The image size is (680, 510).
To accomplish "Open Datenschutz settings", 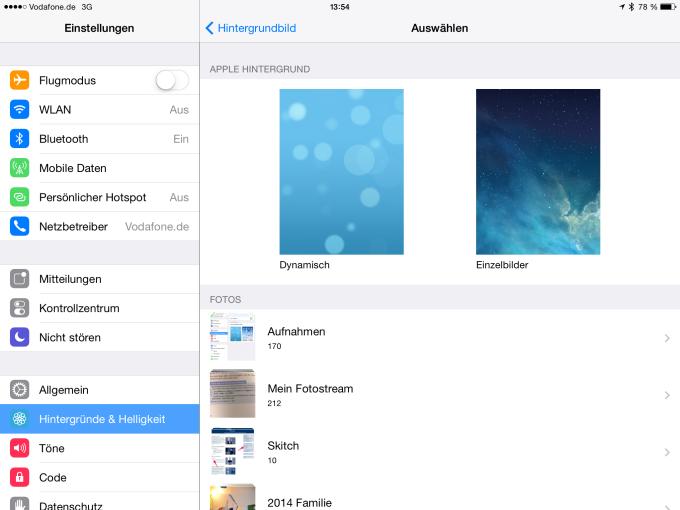I will [x=100, y=501].
